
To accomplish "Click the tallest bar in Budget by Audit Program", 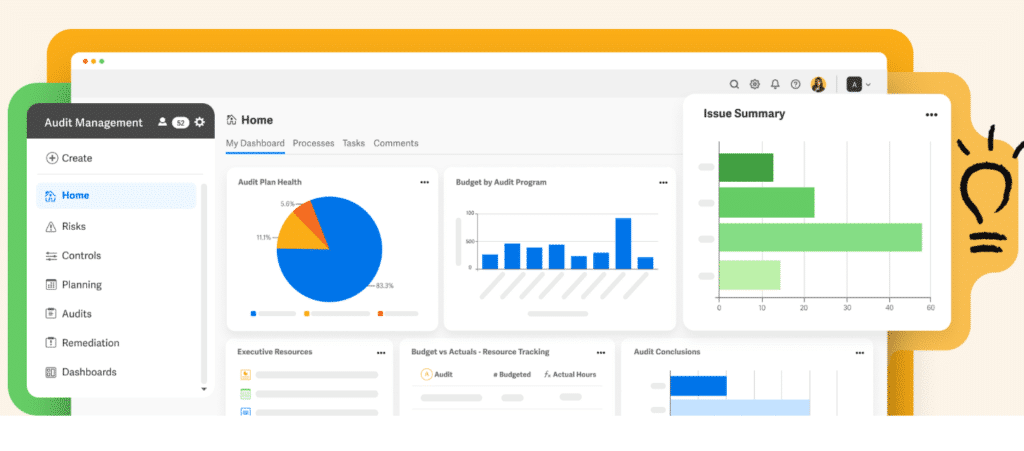I will (623, 243).
